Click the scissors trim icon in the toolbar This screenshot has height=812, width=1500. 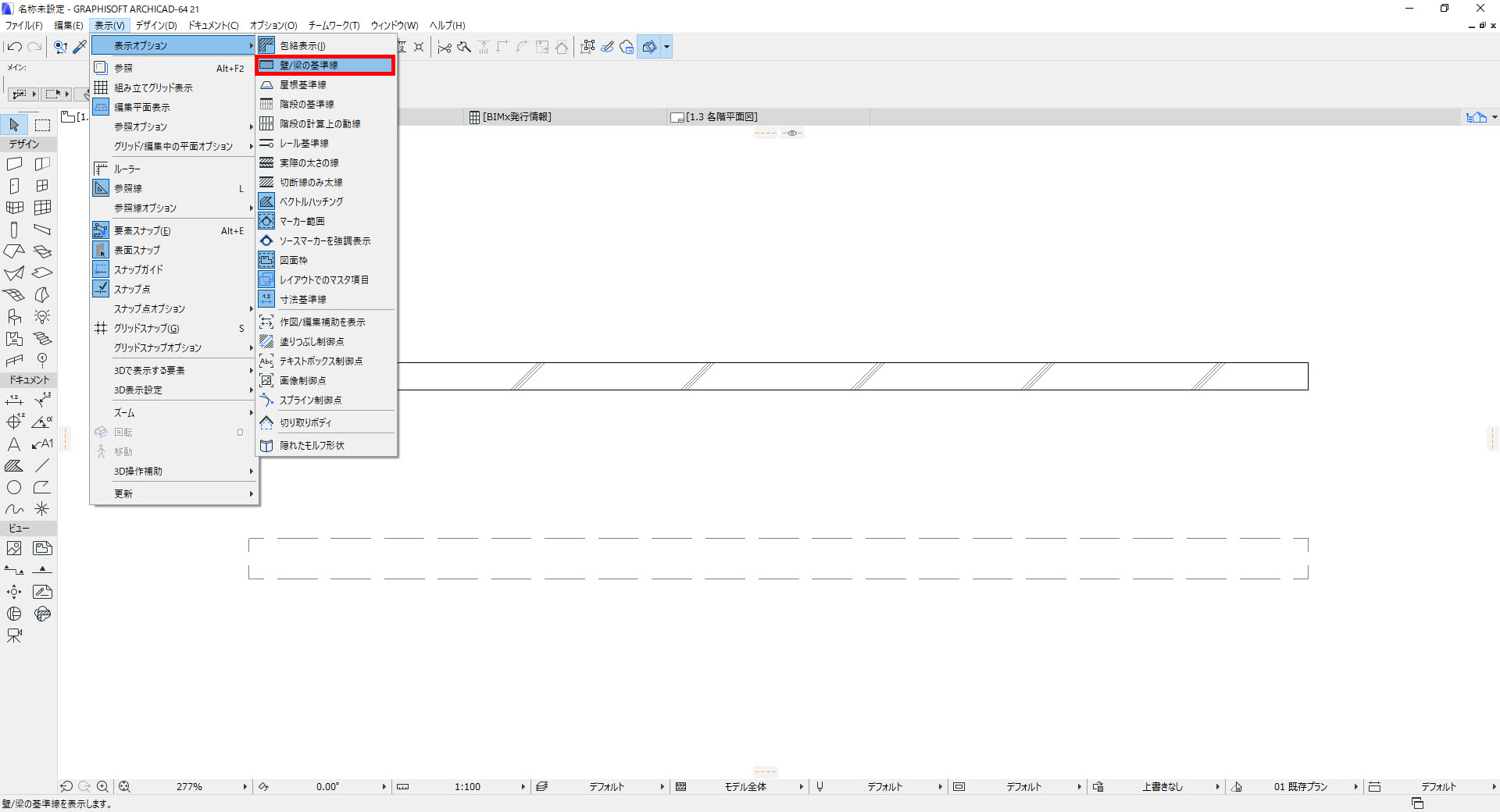(x=445, y=47)
